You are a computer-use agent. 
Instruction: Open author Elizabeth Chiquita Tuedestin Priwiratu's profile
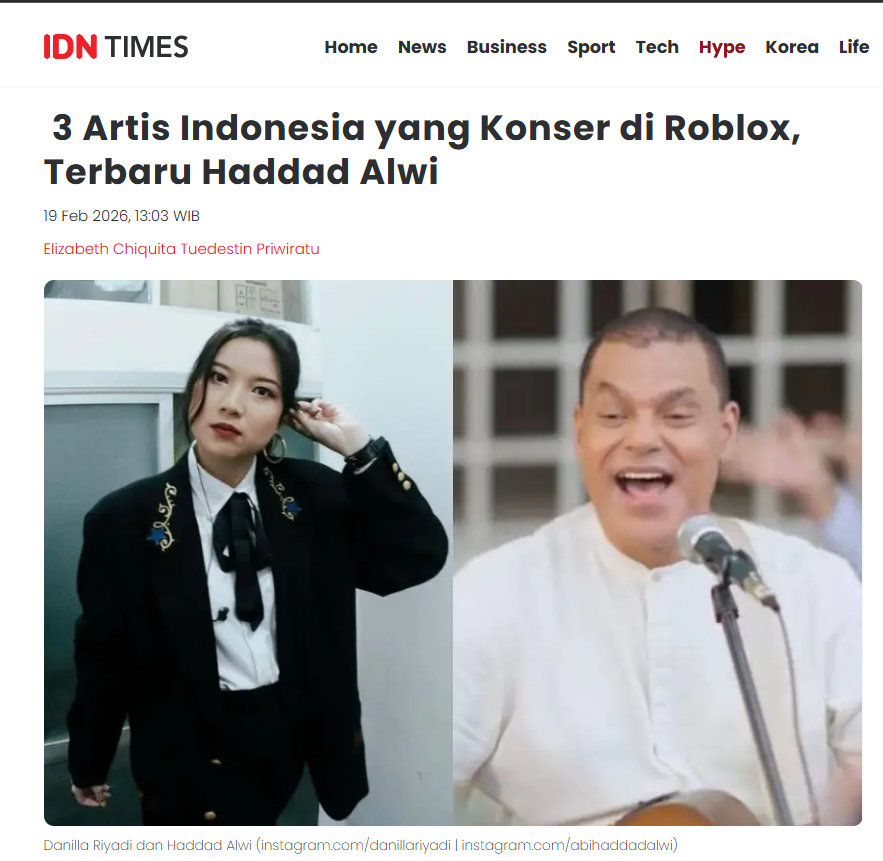coord(181,249)
